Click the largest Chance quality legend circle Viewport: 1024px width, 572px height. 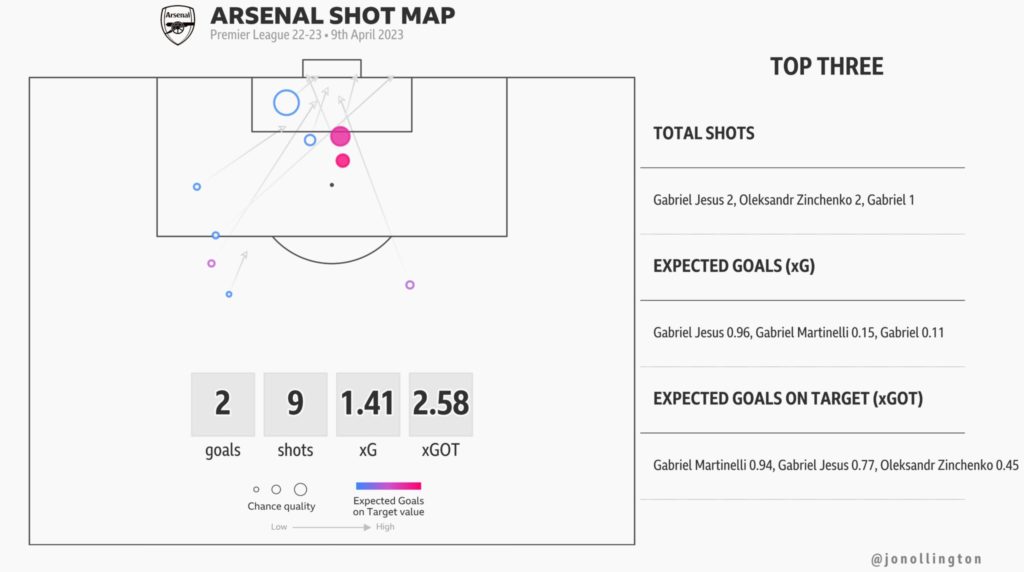click(x=300, y=489)
